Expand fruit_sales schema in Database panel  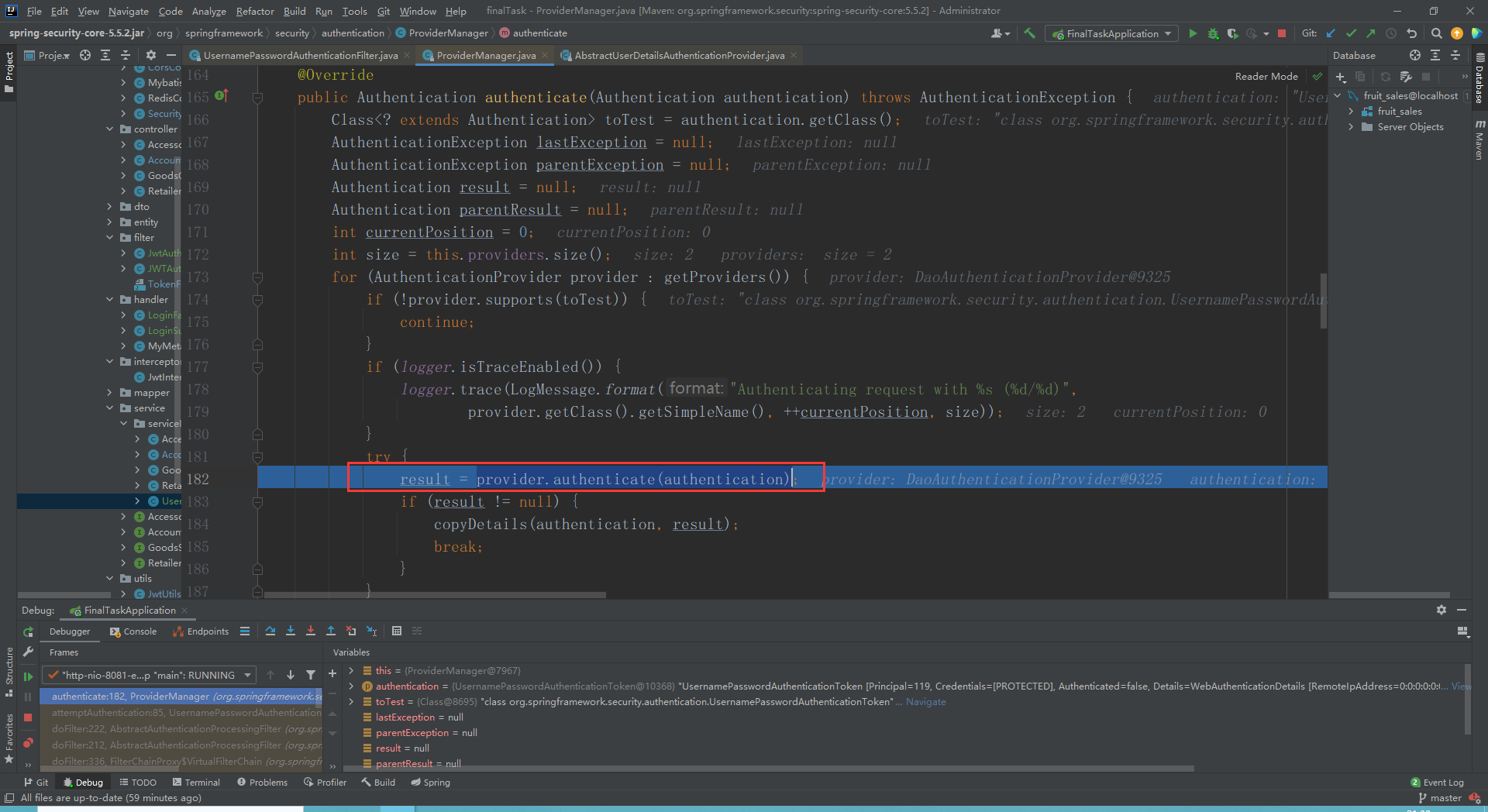point(1351,111)
